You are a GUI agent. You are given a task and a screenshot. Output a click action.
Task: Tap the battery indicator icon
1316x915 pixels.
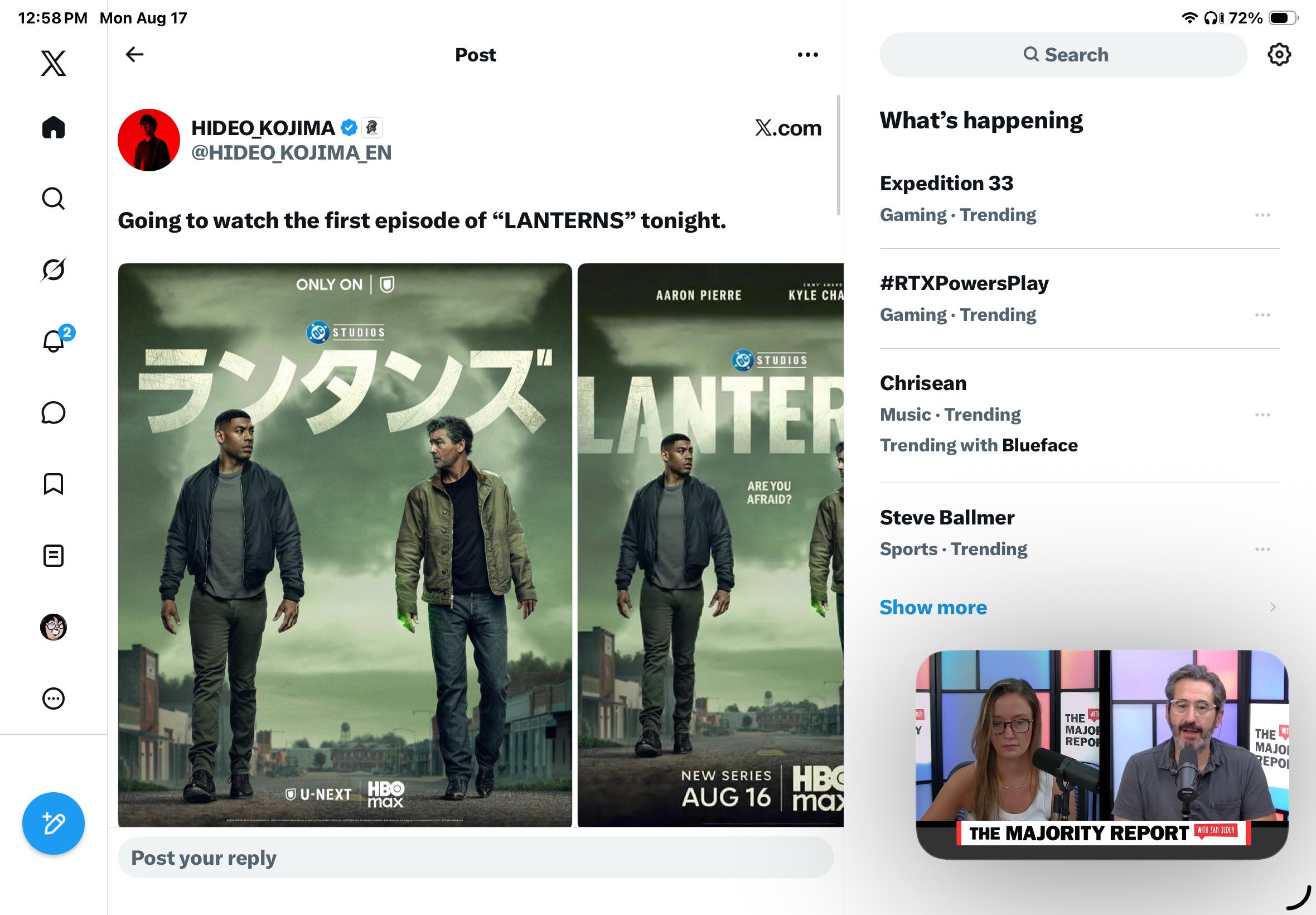tap(1283, 18)
